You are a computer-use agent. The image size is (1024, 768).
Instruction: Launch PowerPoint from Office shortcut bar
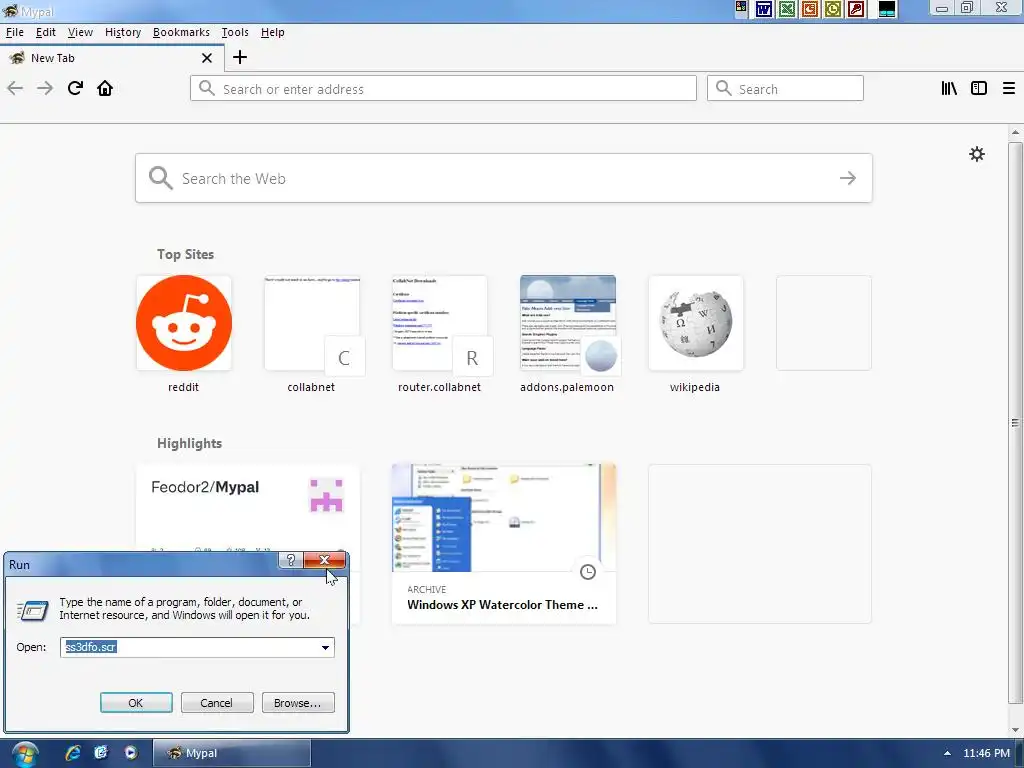pos(810,9)
